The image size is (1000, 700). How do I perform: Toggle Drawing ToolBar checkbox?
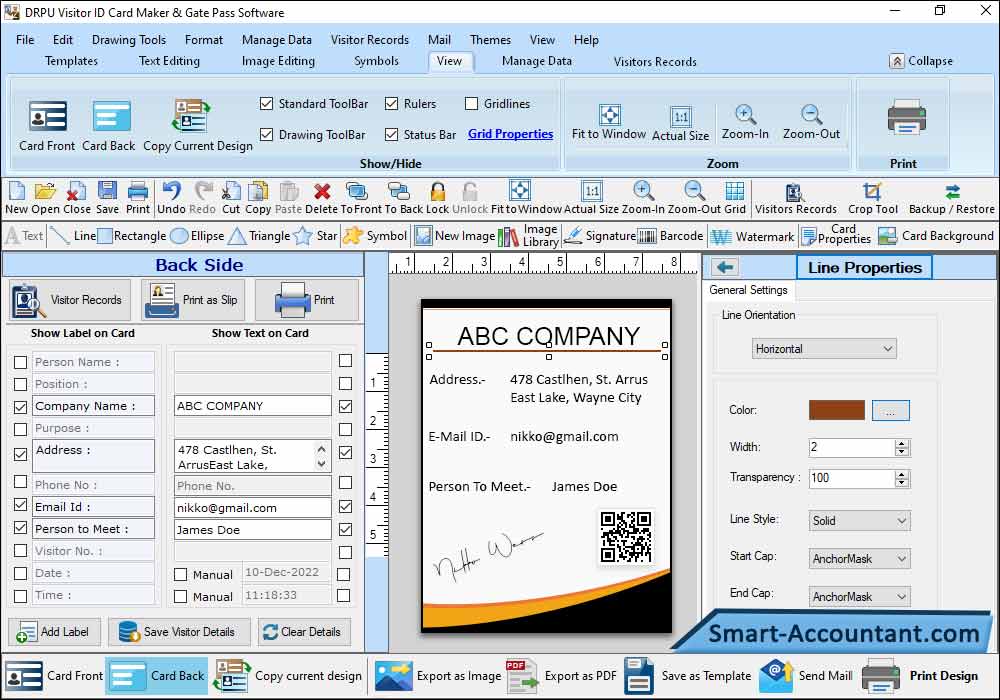[267, 135]
